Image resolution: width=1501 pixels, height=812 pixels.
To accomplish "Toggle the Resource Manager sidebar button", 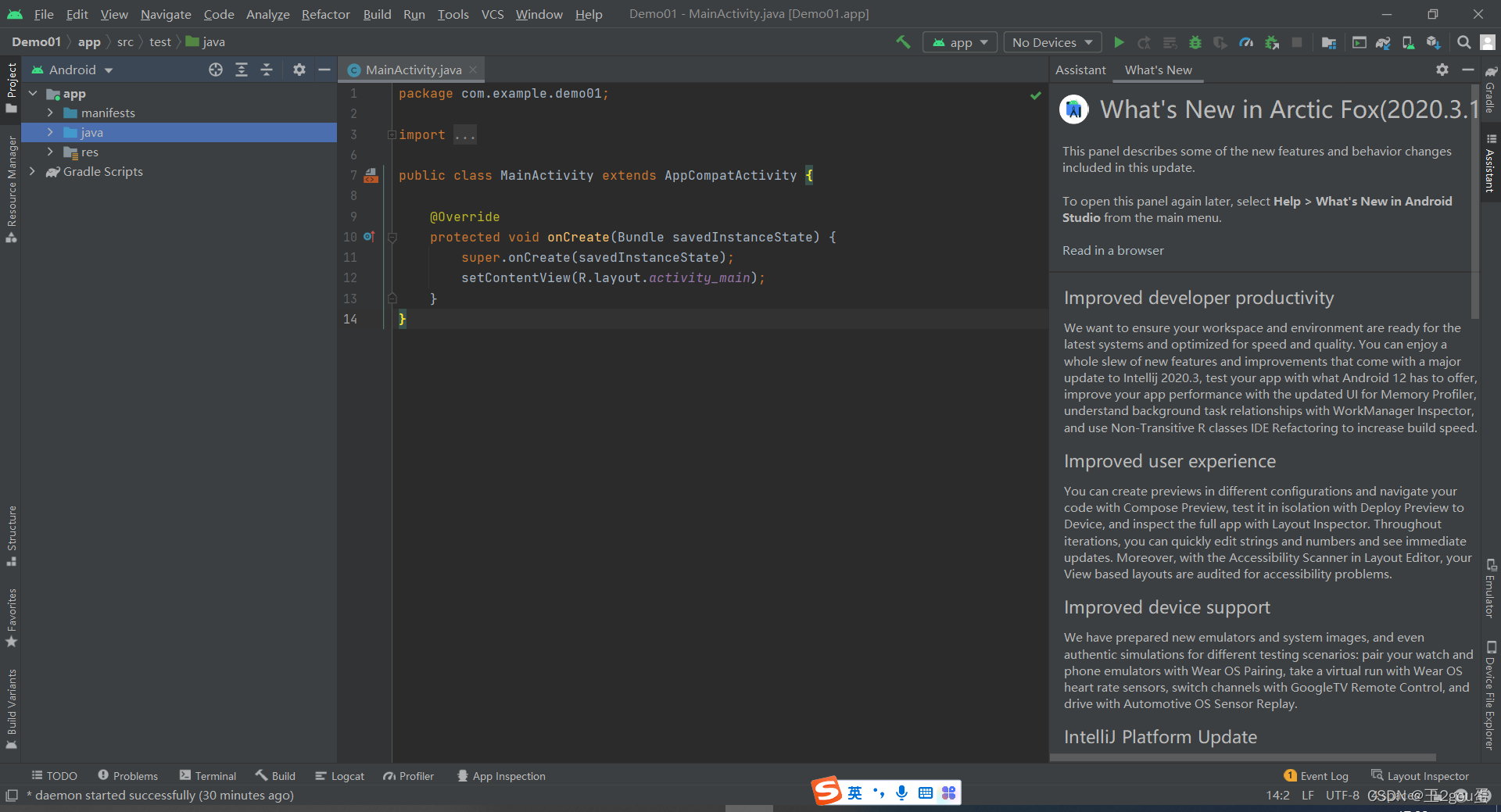I will (x=11, y=189).
